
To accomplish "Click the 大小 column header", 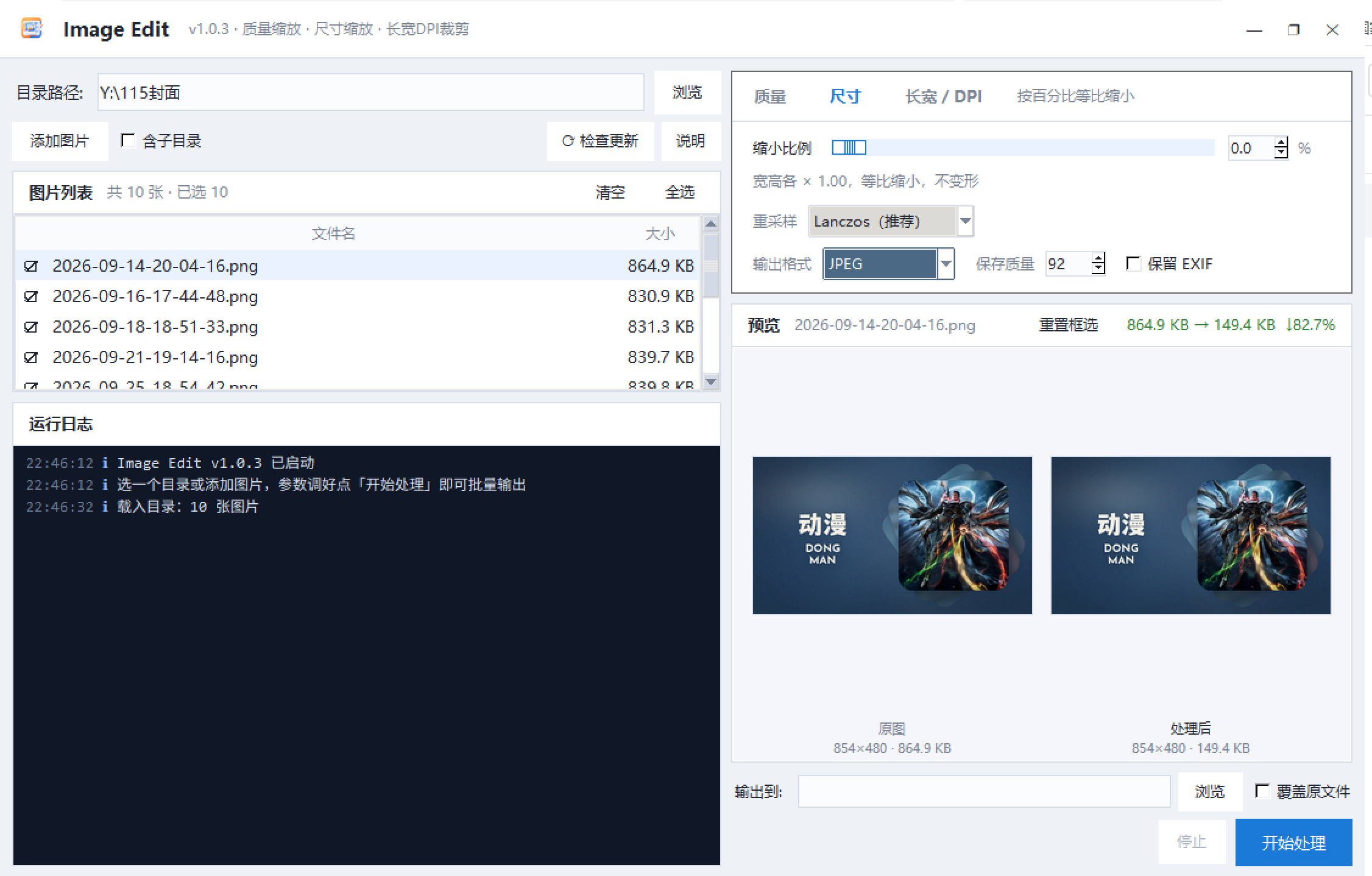I will 660,233.
